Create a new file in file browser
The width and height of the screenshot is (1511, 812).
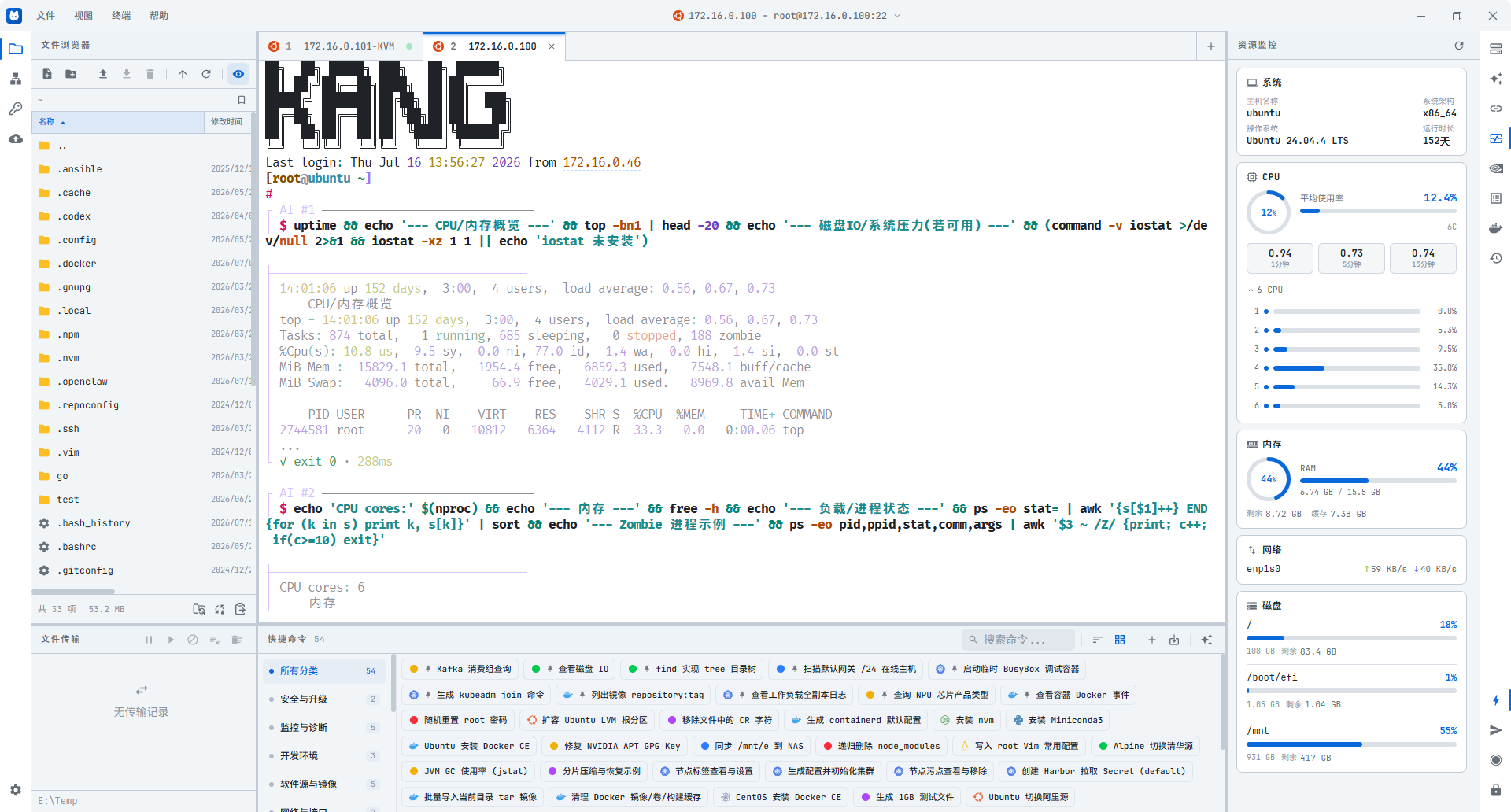coord(47,74)
